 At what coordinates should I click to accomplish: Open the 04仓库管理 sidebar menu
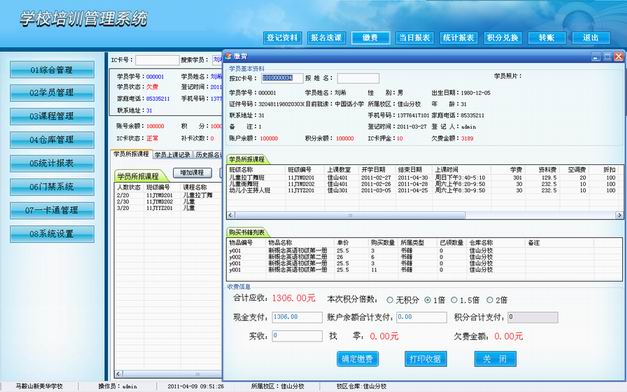click(52, 140)
